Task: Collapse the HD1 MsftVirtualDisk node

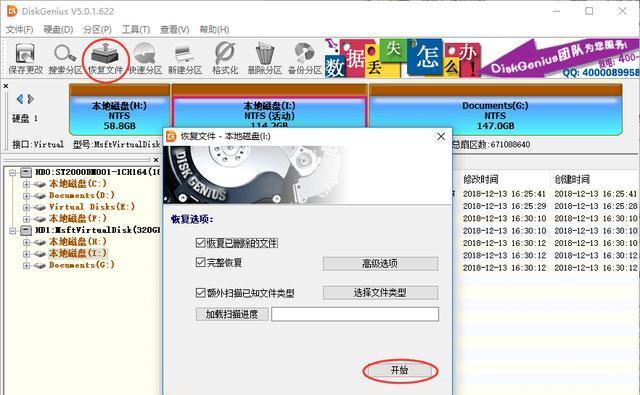Action: (x=13, y=231)
